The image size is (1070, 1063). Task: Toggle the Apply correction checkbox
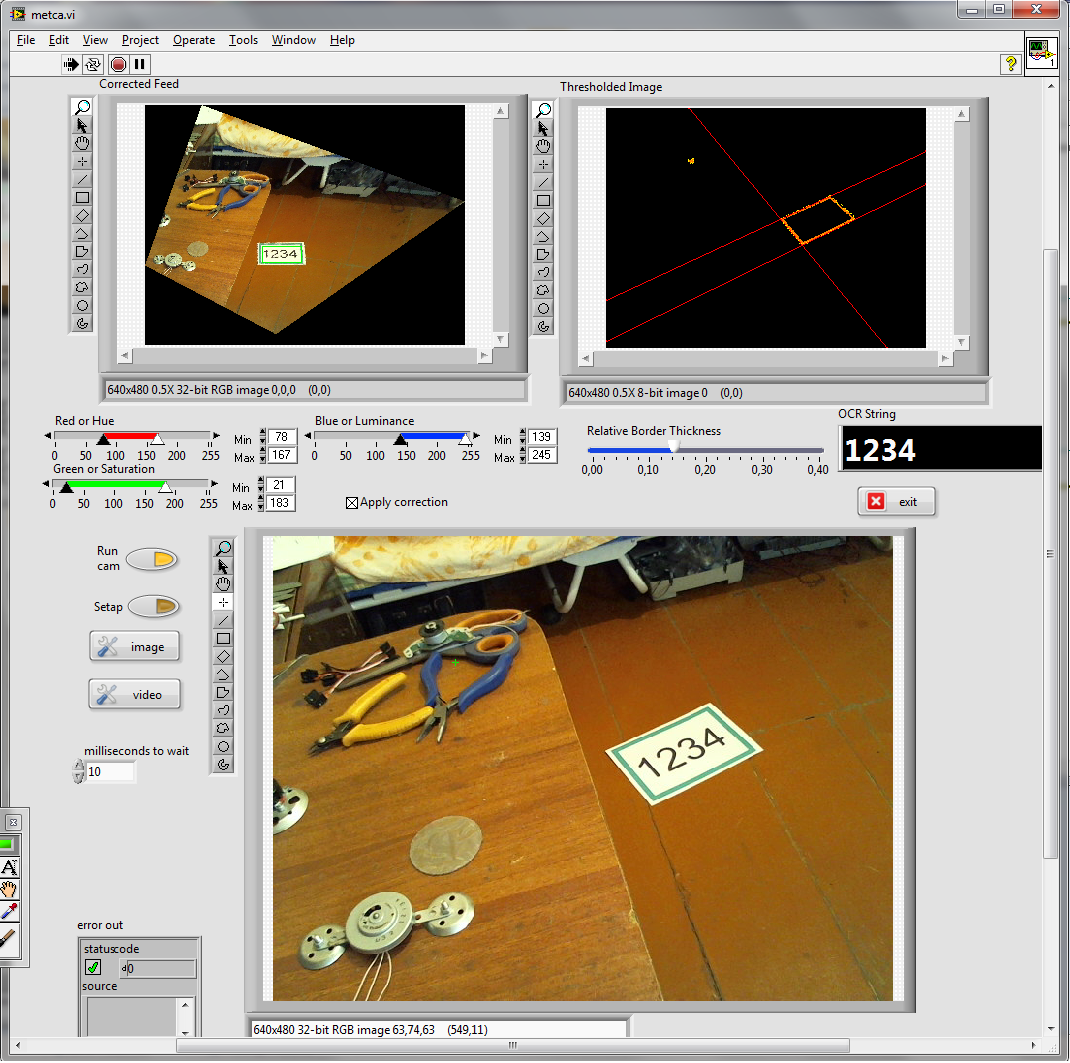click(x=351, y=503)
